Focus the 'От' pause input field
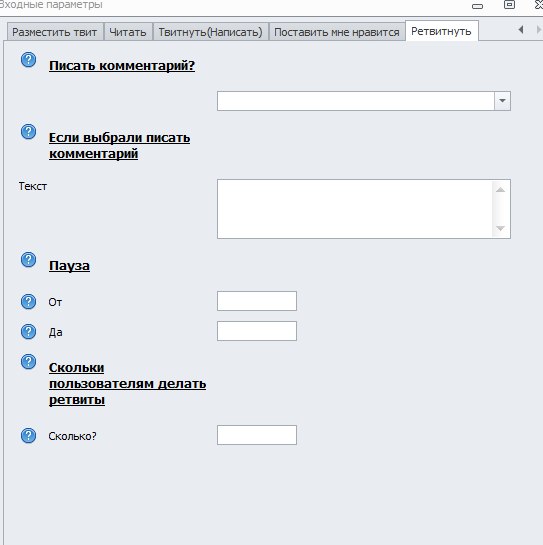Image resolution: width=543 pixels, height=545 pixels. coord(257,301)
